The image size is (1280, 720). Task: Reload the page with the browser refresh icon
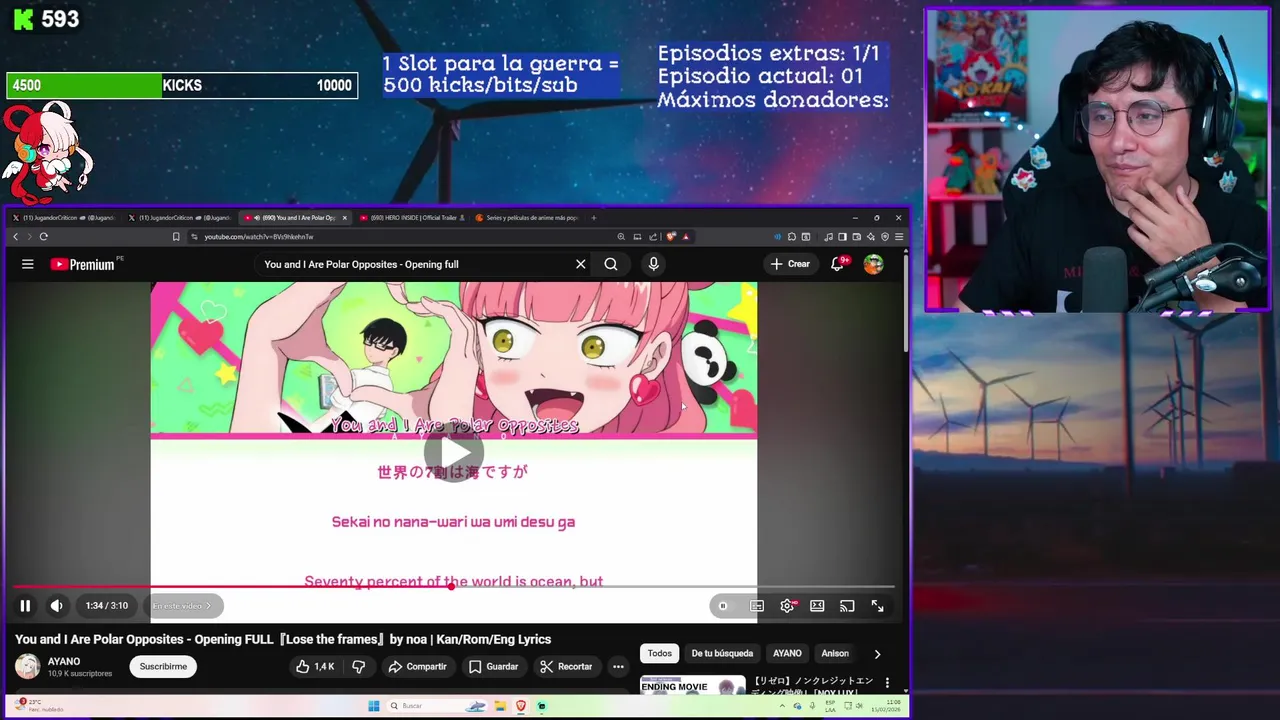click(x=44, y=237)
